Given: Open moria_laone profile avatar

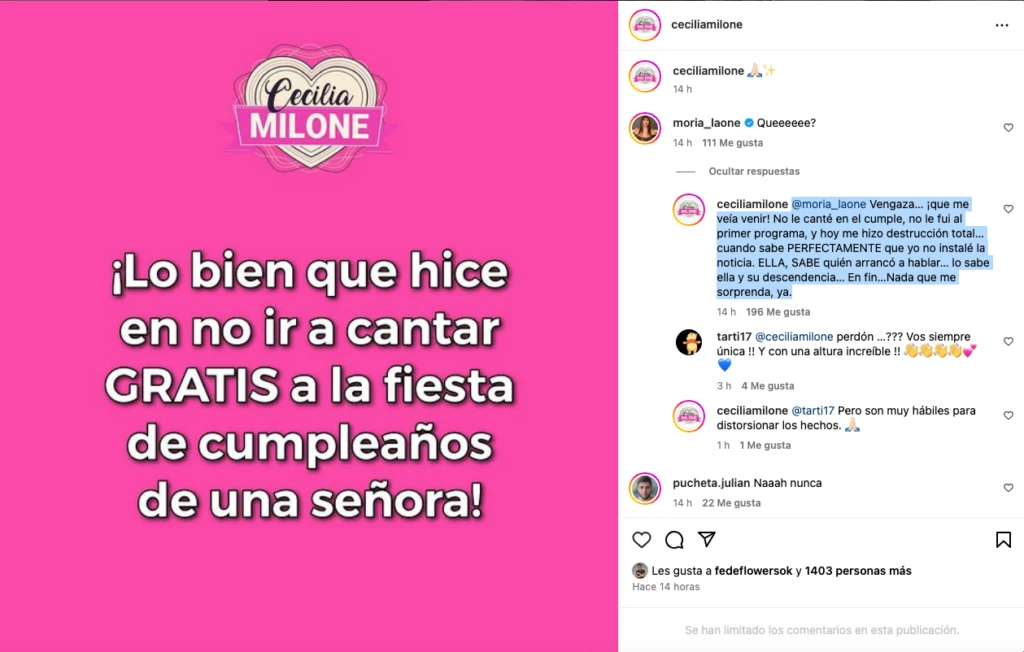Looking at the screenshot, I should pyautogui.click(x=645, y=128).
